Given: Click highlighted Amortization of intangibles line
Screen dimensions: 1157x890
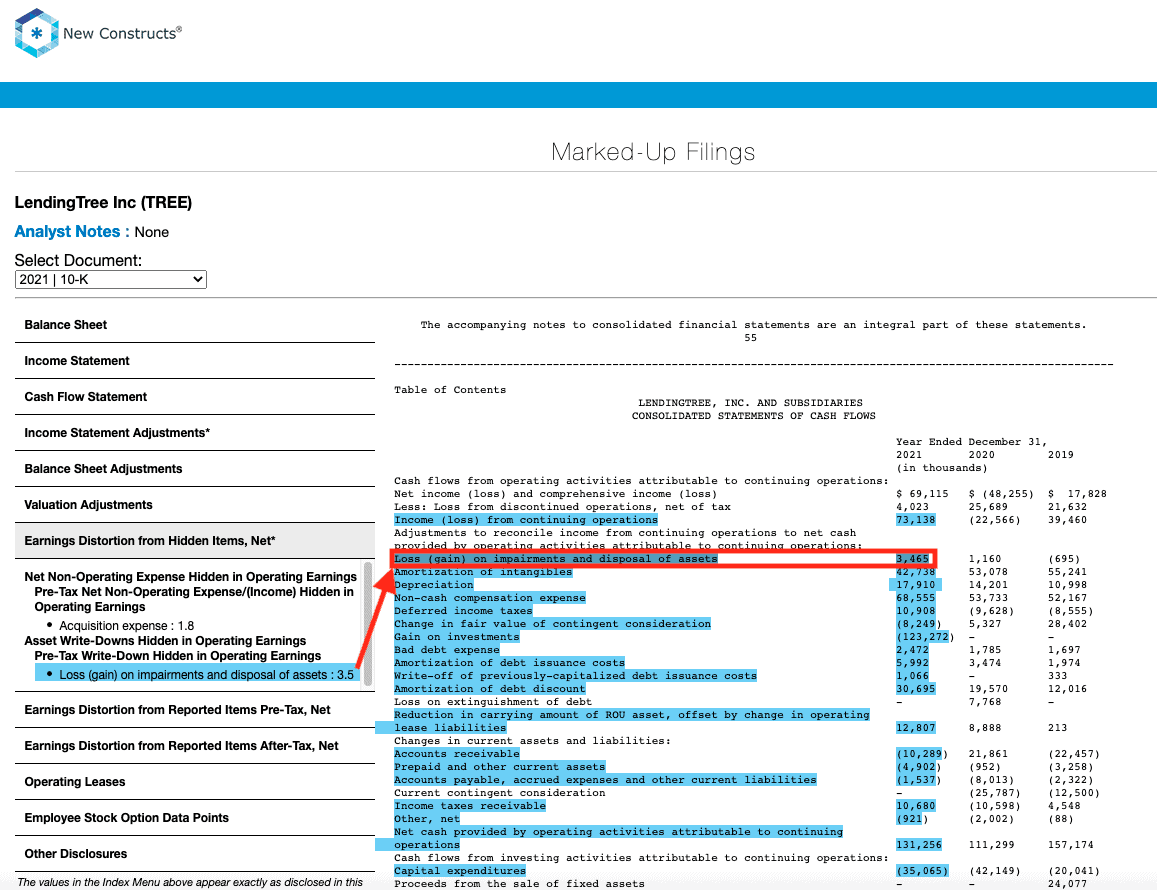Looking at the screenshot, I should tap(483, 572).
